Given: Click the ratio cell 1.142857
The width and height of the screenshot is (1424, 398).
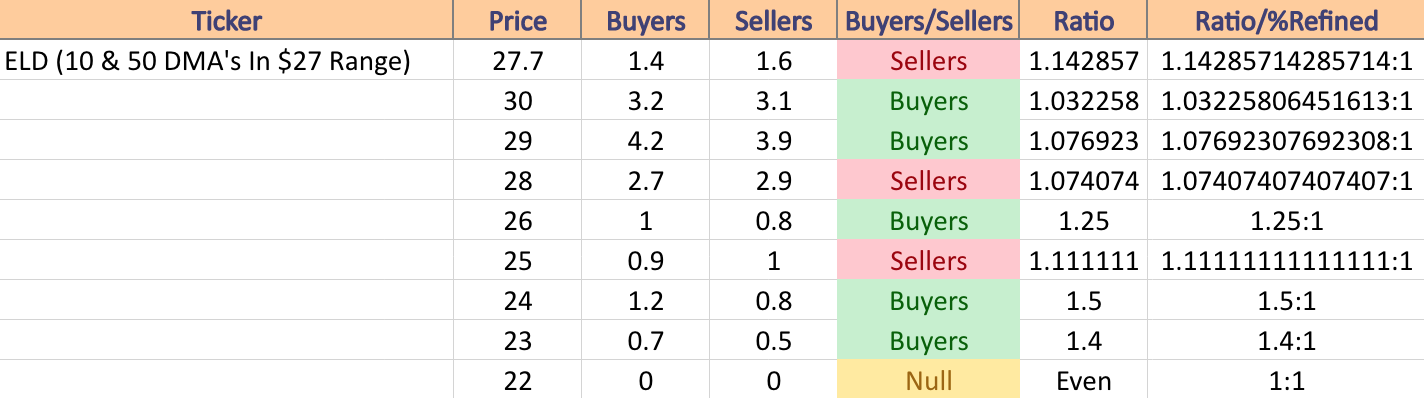Looking at the screenshot, I should (1084, 61).
